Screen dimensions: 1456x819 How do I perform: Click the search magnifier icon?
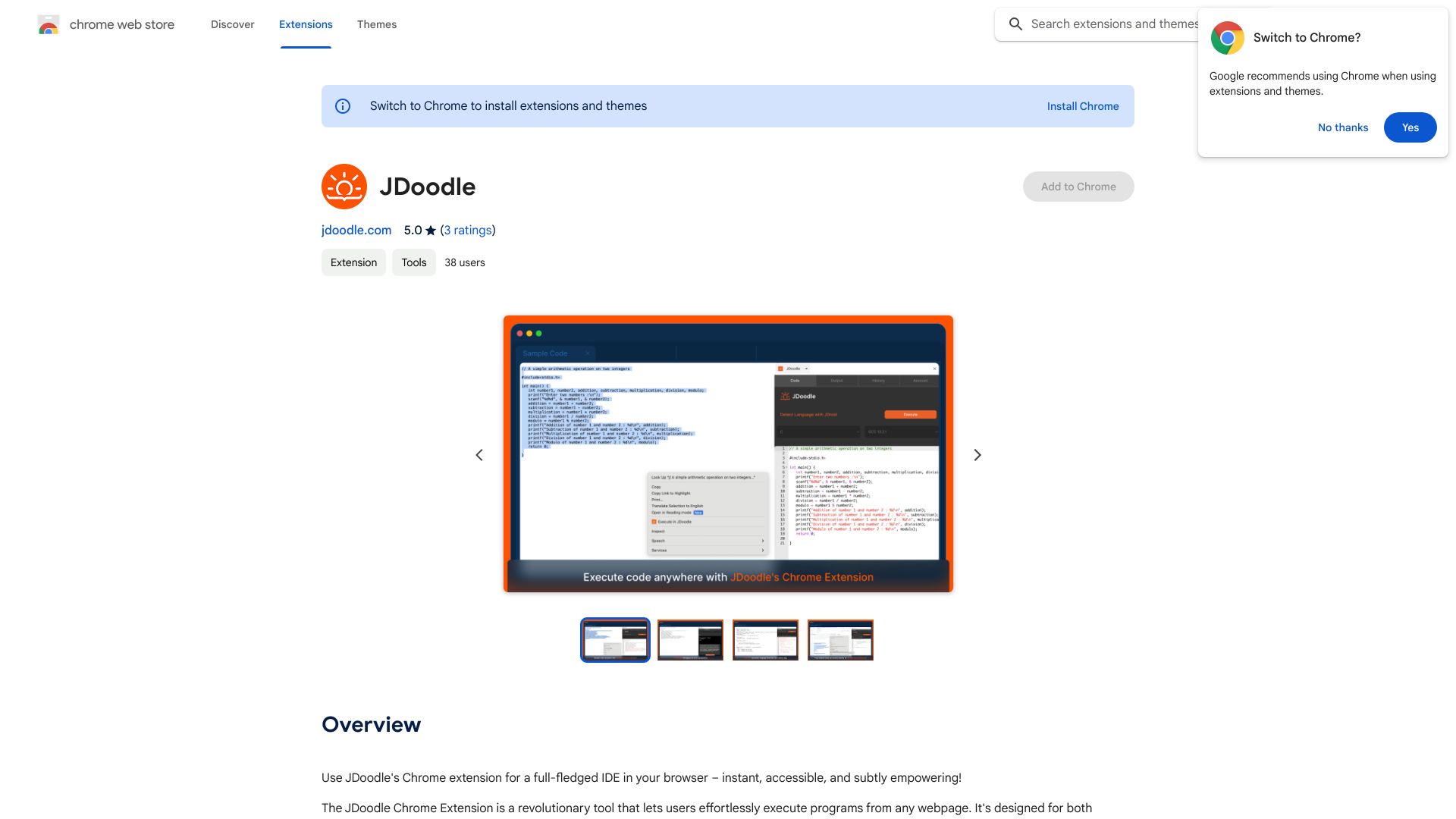coord(1015,24)
